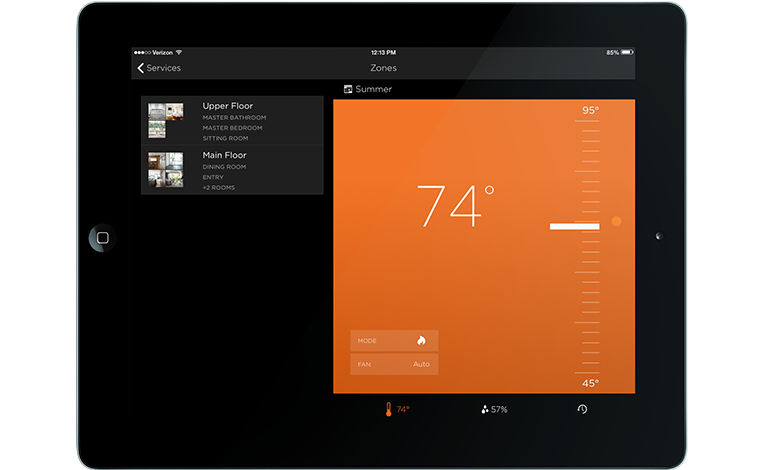
Task: Select the Main Floor zone
Action: pyautogui.click(x=232, y=170)
